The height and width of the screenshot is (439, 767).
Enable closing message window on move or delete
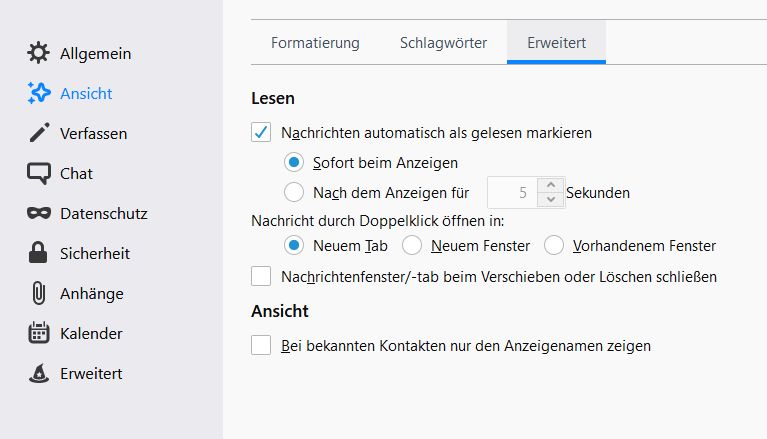[x=261, y=276]
